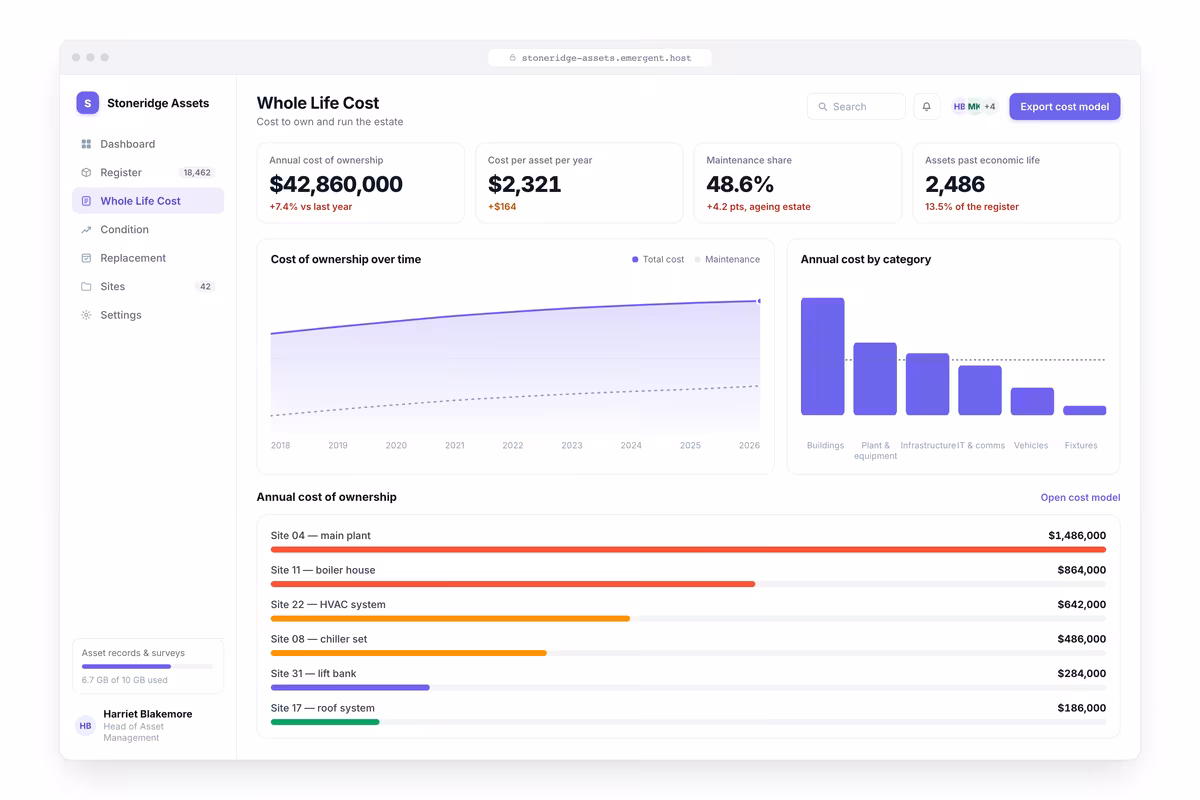The height and width of the screenshot is (800, 1200).
Task: Click the Sites folder icon
Action: [86, 286]
